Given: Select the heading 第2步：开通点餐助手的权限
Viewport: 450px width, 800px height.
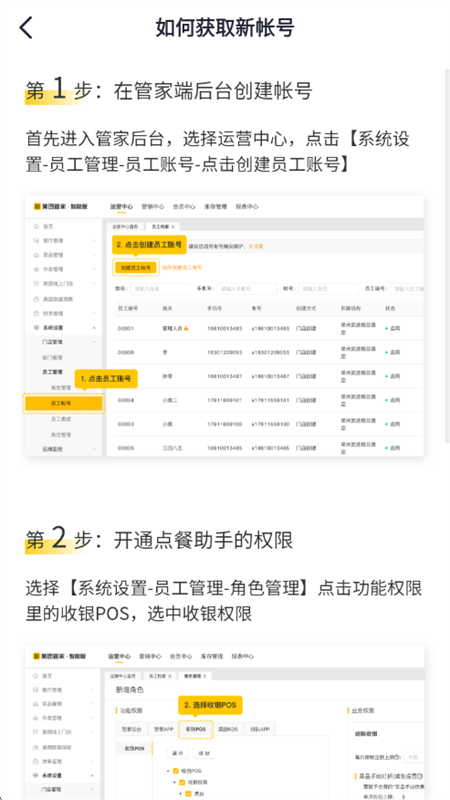Looking at the screenshot, I should pos(159,540).
